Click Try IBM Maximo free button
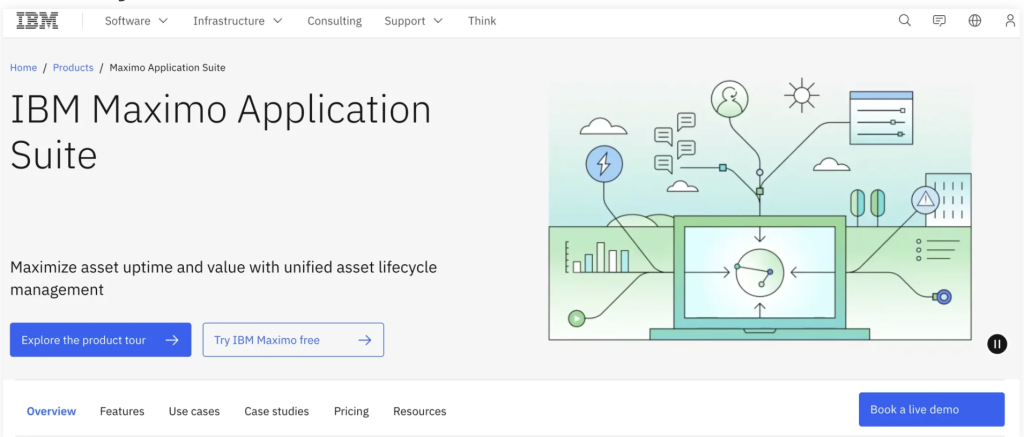 (x=293, y=340)
